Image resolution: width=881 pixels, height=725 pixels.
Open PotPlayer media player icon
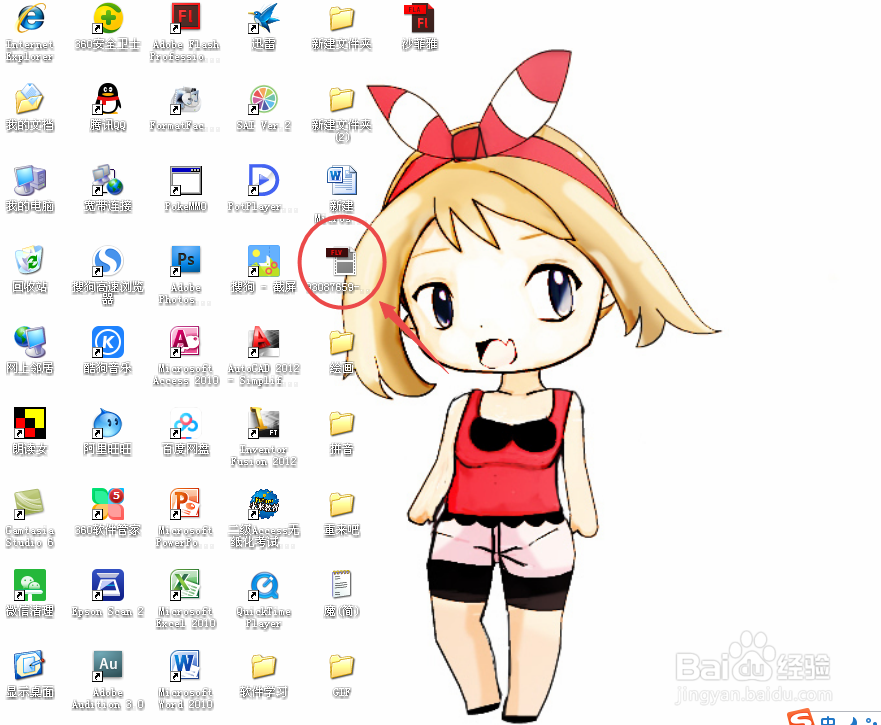coord(264,180)
